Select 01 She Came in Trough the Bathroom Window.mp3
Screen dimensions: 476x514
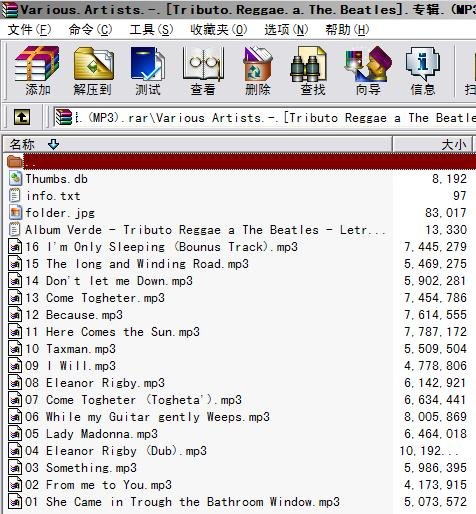[182, 502]
